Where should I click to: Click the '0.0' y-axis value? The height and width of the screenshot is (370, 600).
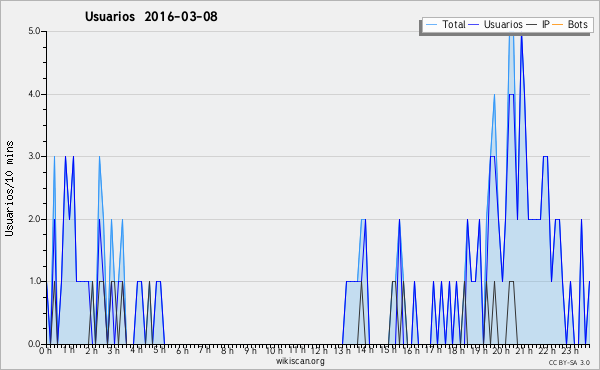pyautogui.click(x=34, y=344)
